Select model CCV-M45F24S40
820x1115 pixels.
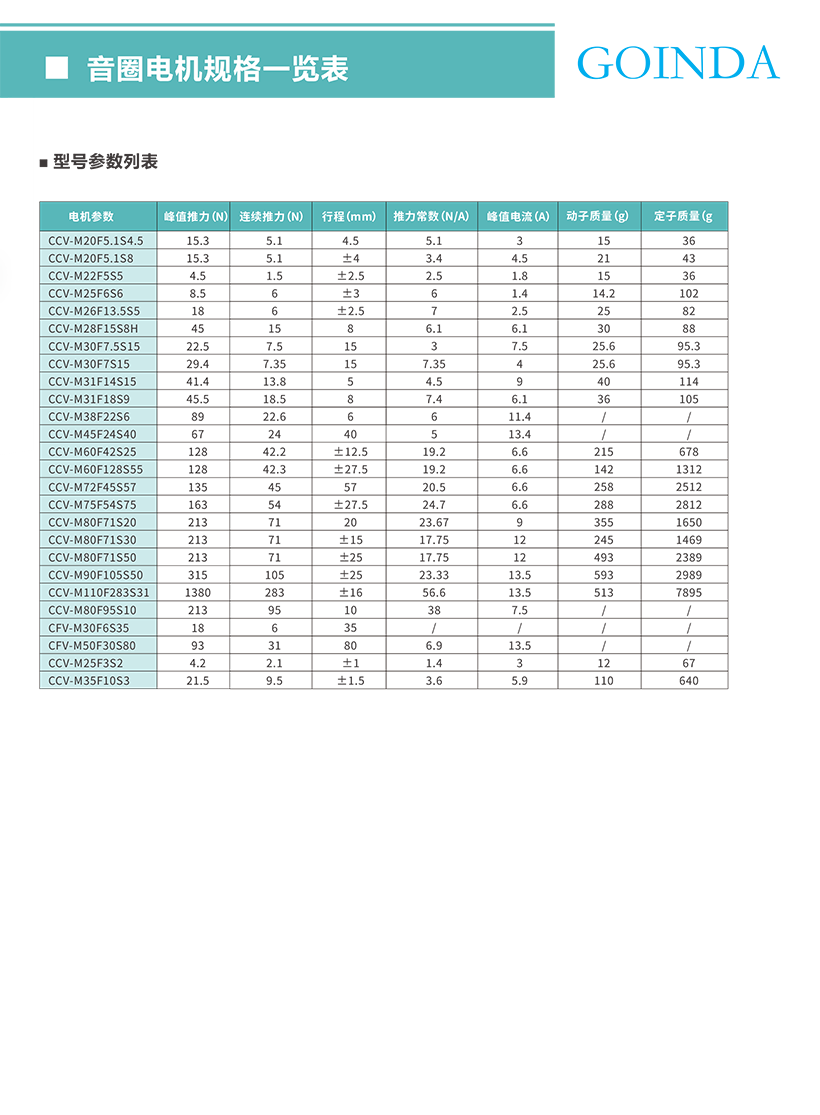tap(92, 434)
